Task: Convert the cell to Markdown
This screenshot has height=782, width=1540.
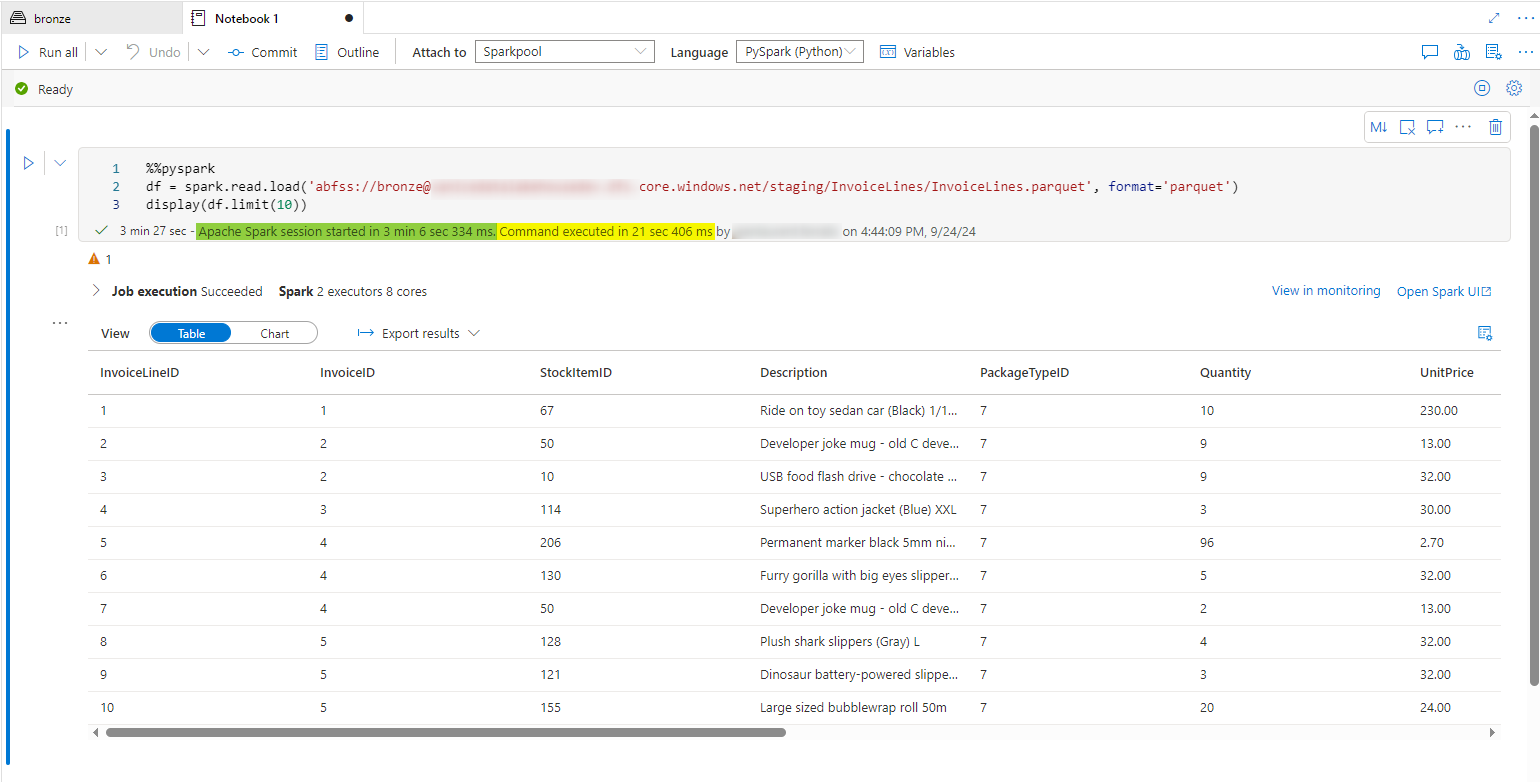Action: tap(1379, 127)
